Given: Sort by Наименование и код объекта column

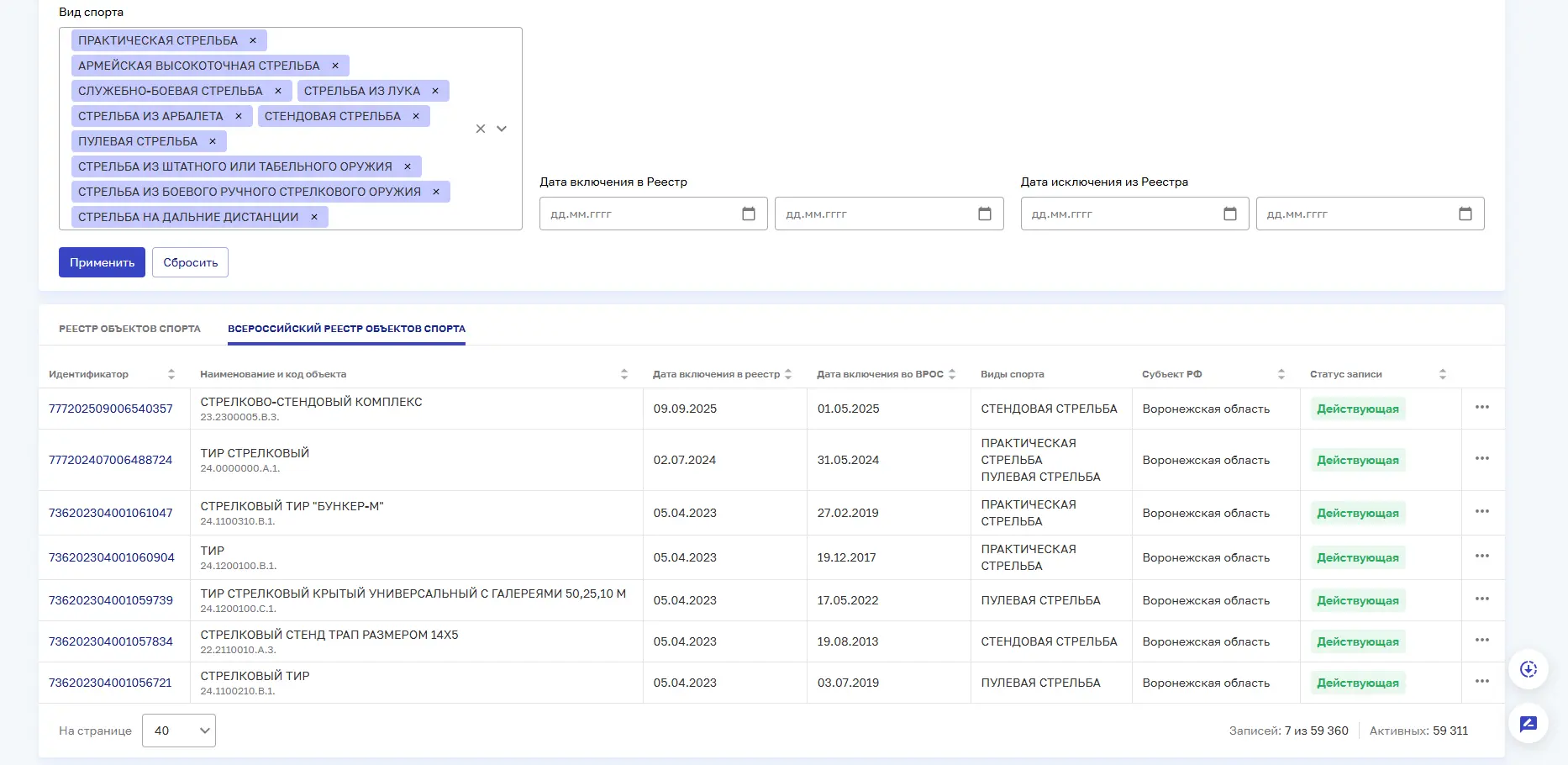Looking at the screenshot, I should 624,374.
